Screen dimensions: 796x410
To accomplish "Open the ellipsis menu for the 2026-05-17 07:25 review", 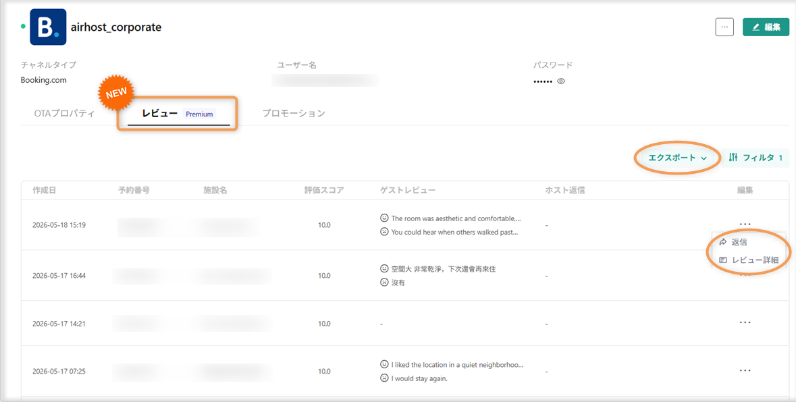I will pyautogui.click(x=745, y=370).
